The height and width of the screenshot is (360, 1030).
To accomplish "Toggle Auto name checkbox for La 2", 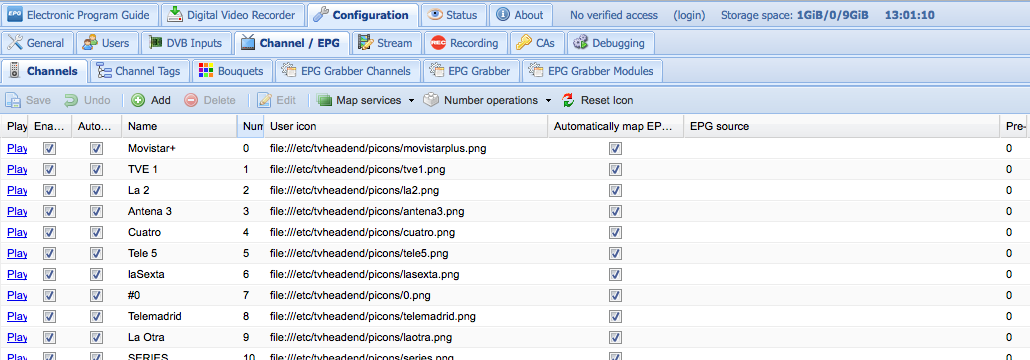I will point(97,191).
